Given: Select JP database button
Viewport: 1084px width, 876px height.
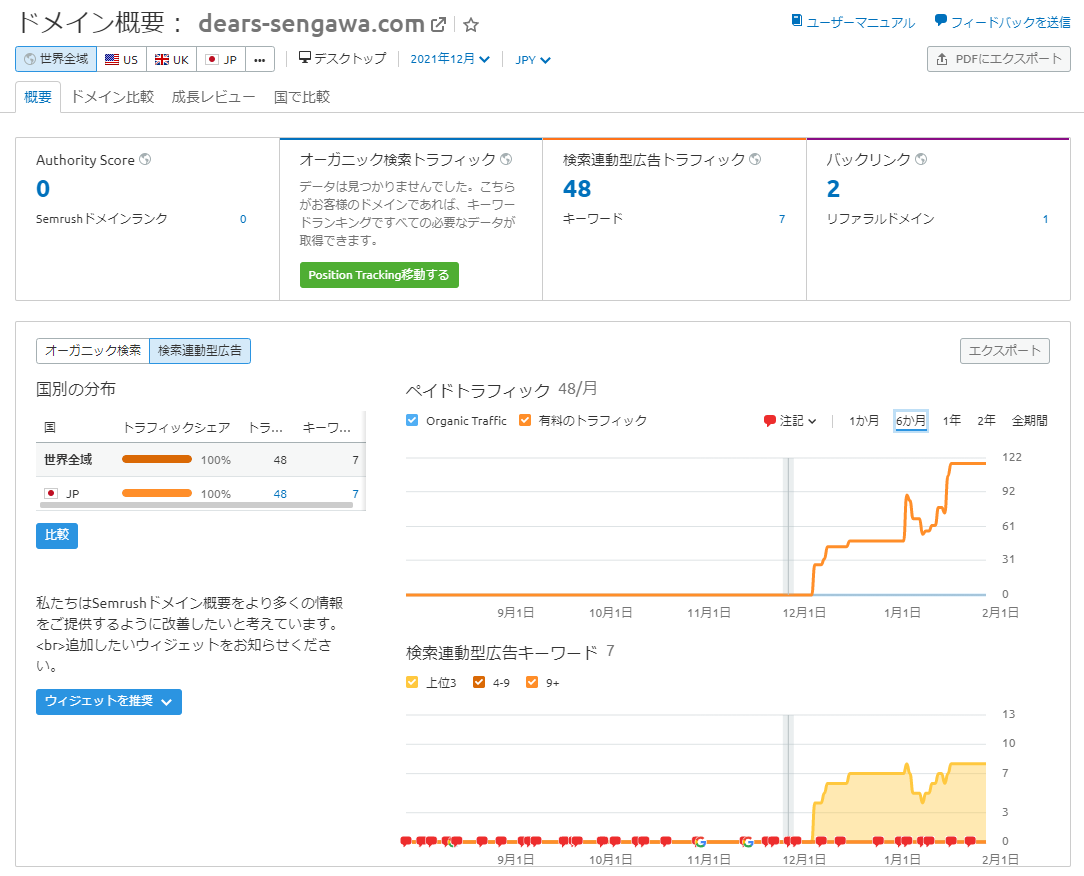Looking at the screenshot, I should (x=222, y=59).
